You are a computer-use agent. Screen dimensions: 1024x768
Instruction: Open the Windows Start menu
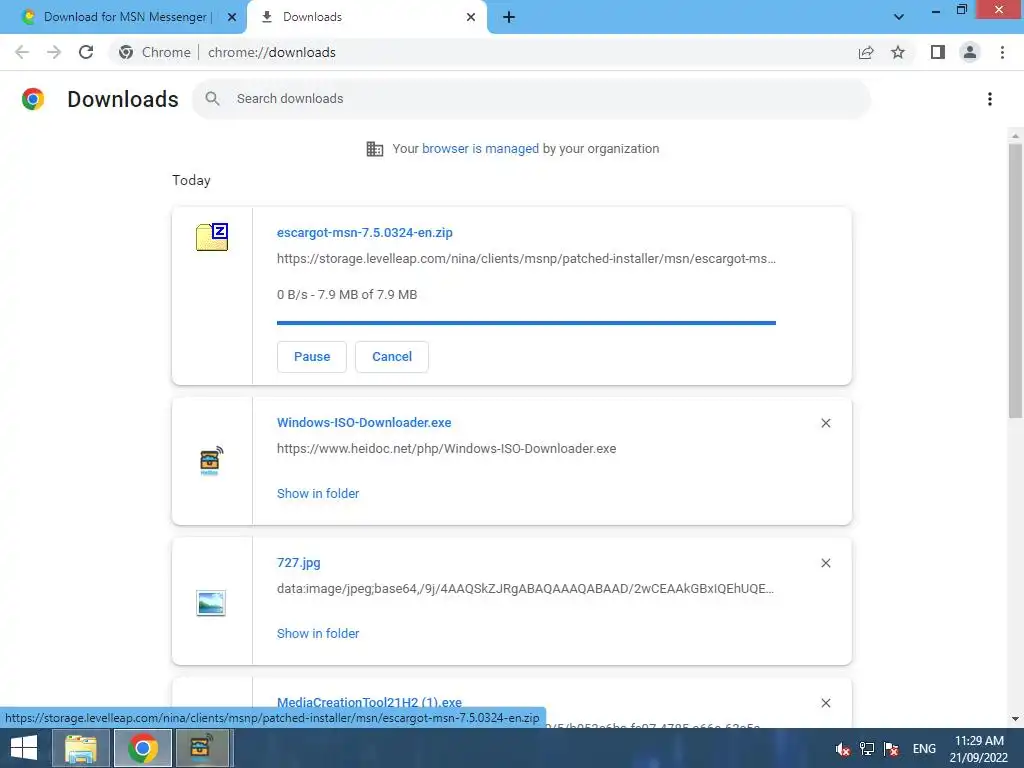pyautogui.click(x=24, y=748)
